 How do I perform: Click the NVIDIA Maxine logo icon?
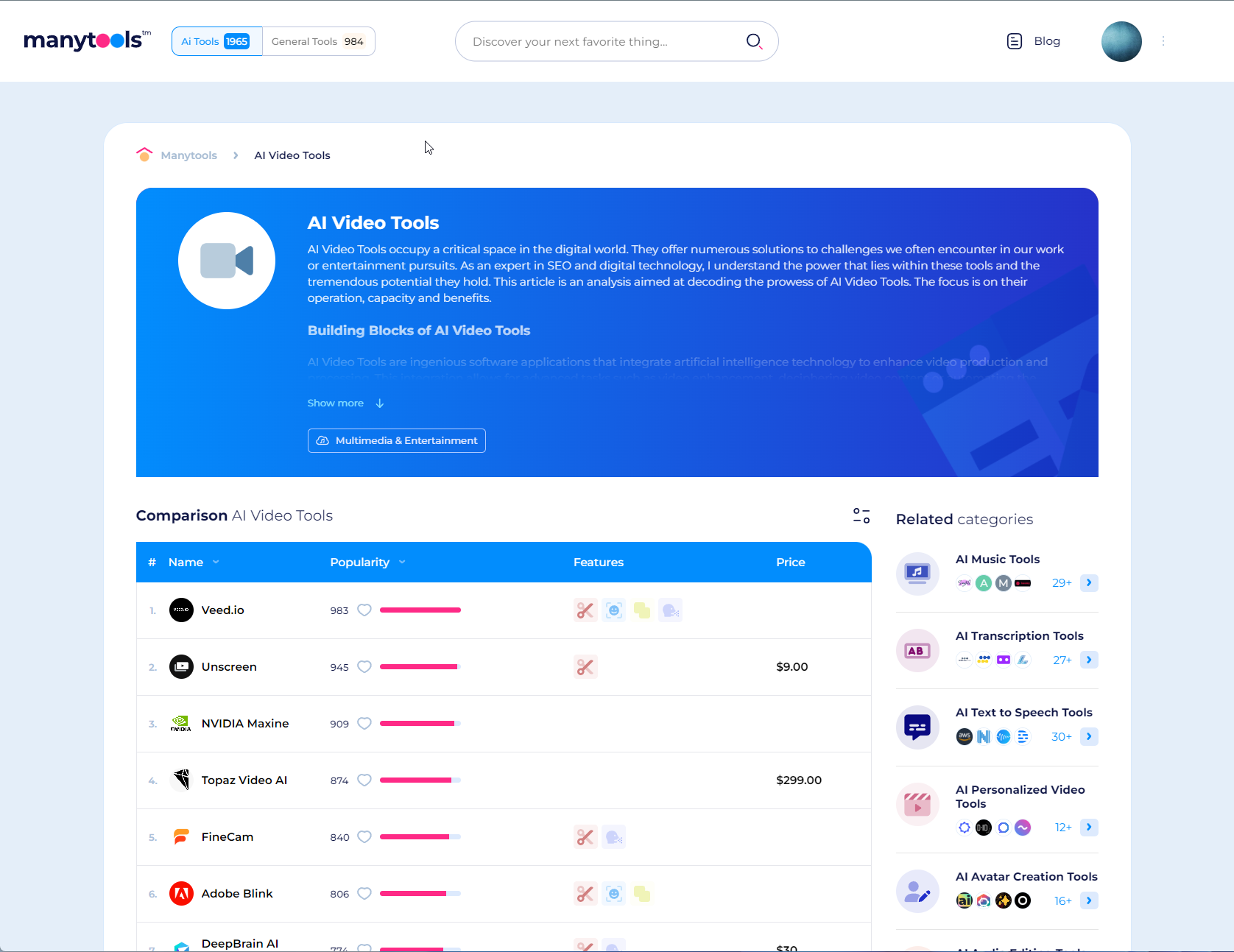pos(181,724)
